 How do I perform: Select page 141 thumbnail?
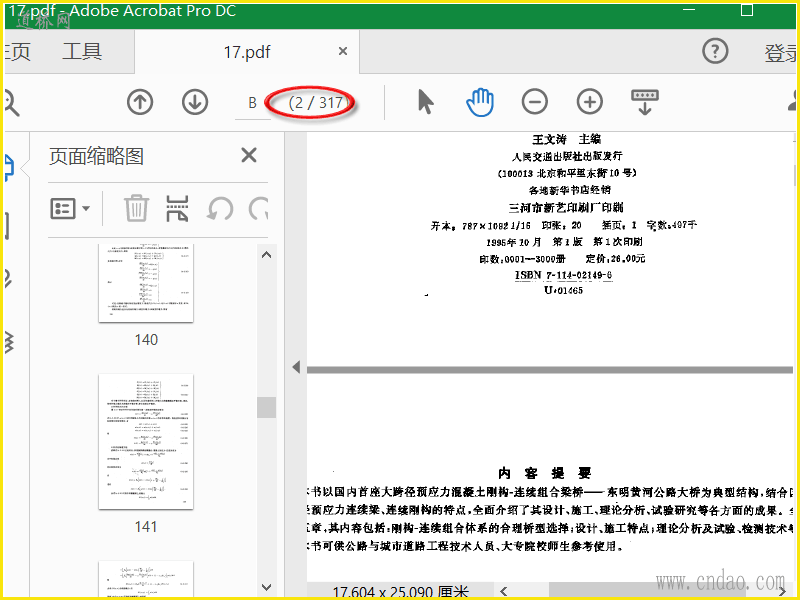pos(146,441)
